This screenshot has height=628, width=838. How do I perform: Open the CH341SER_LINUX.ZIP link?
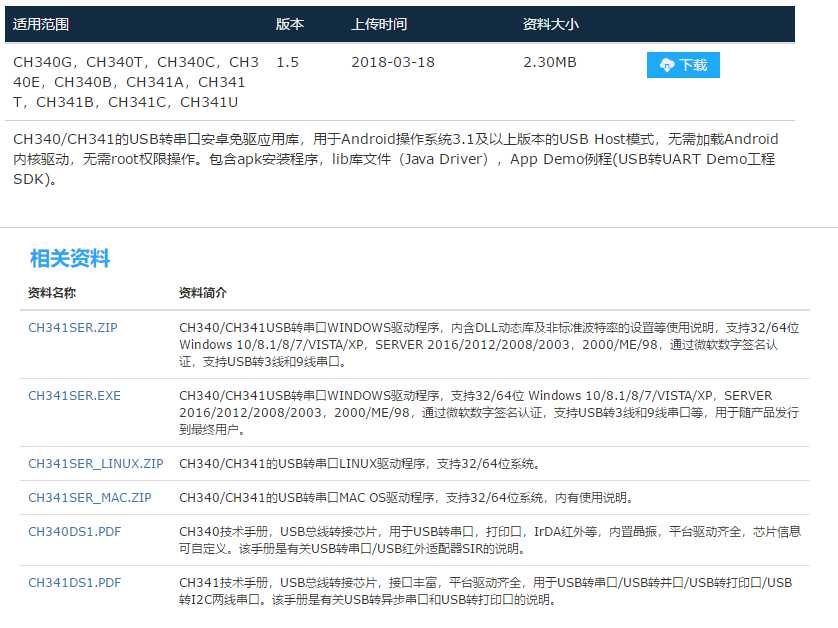tap(96, 463)
